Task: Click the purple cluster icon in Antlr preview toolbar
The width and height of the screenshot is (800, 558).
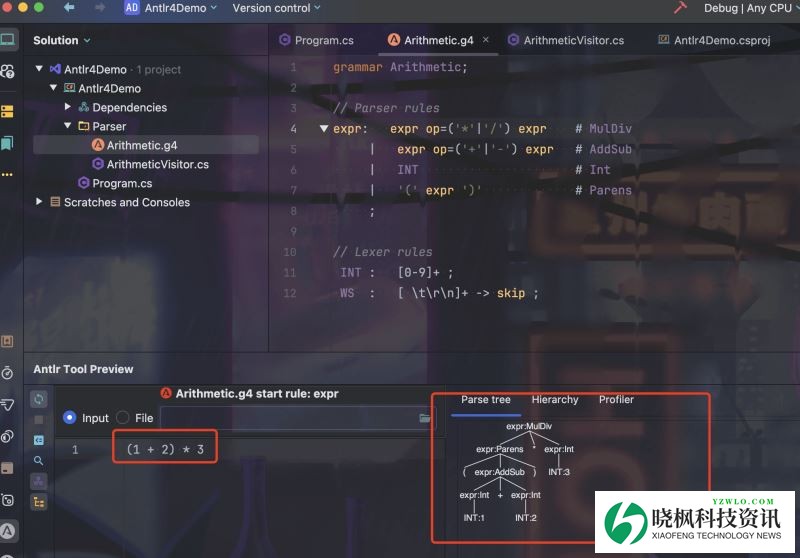Action: click(x=39, y=481)
